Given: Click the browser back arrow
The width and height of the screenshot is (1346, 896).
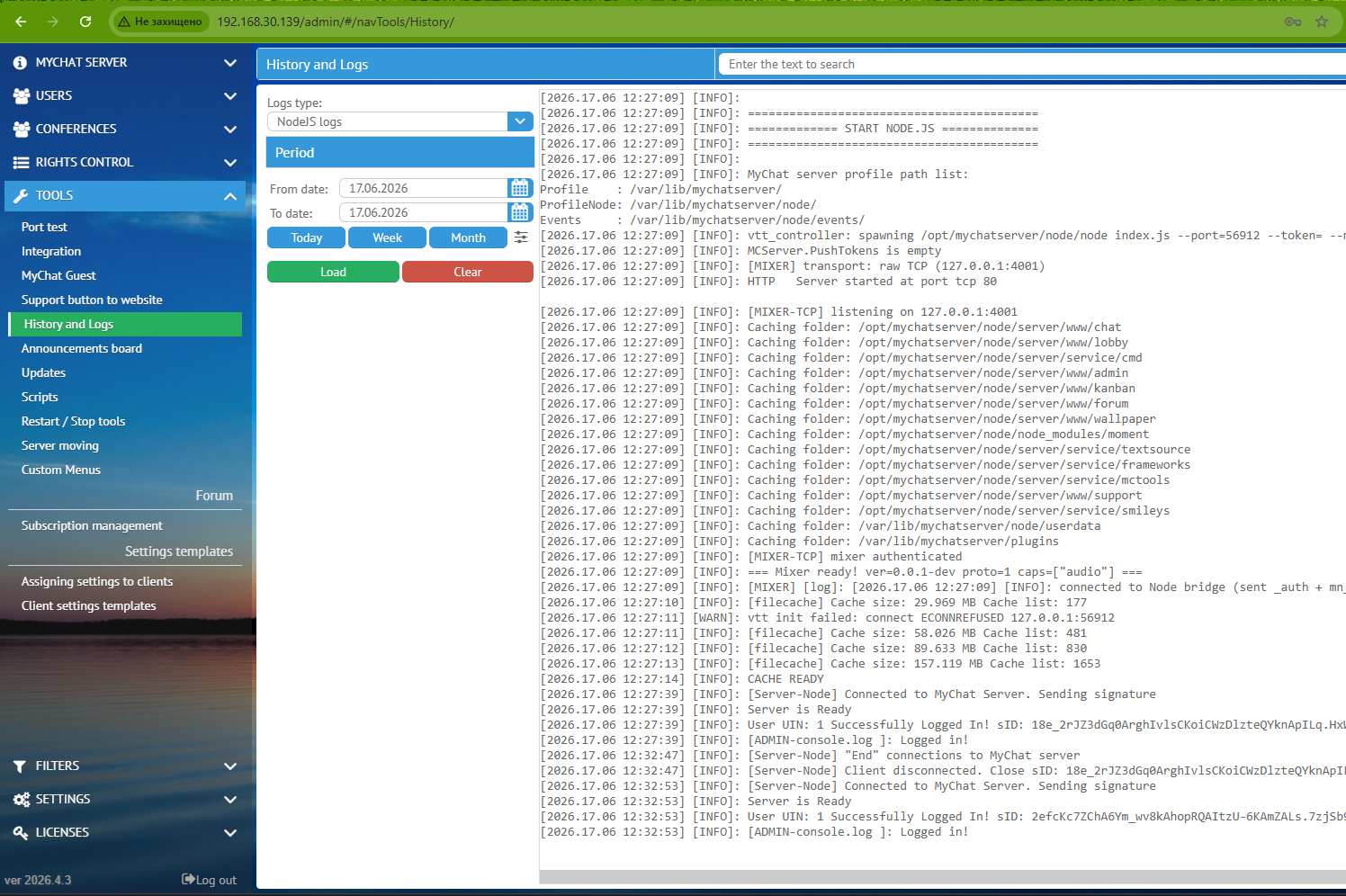Looking at the screenshot, I should (x=21, y=22).
